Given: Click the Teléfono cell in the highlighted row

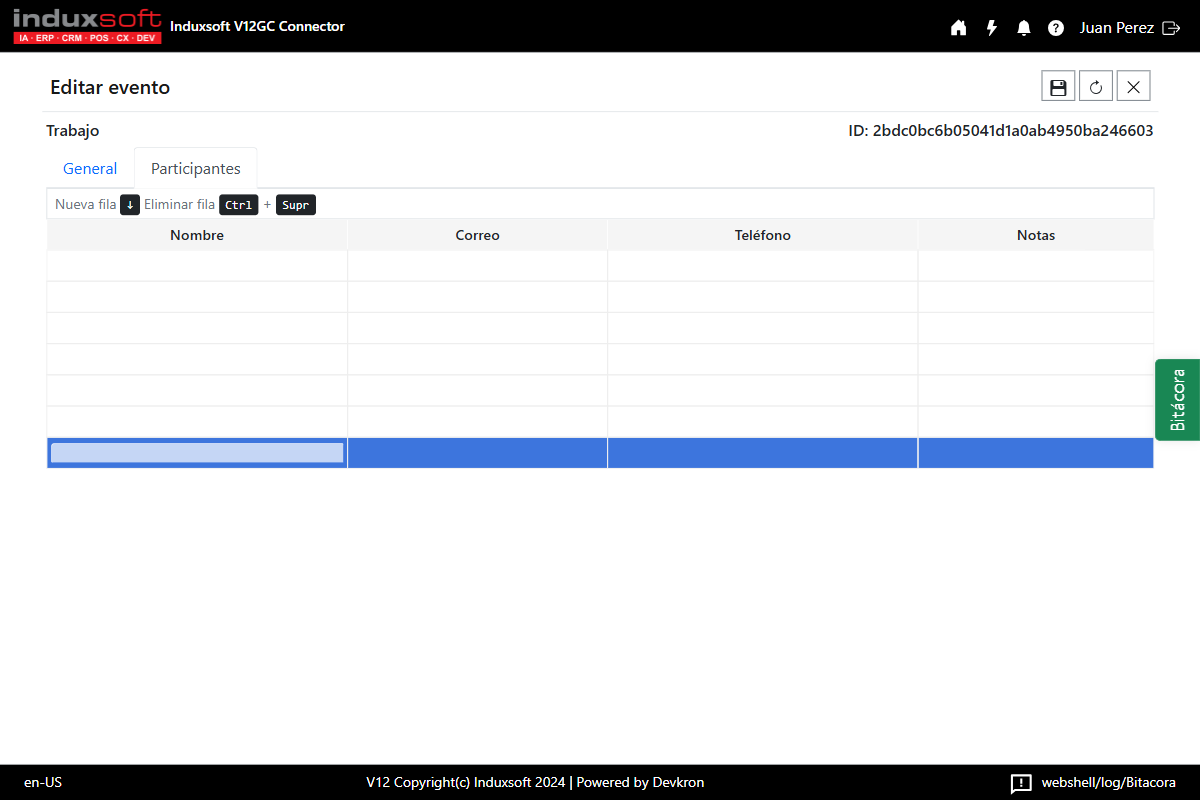Looking at the screenshot, I should point(762,453).
